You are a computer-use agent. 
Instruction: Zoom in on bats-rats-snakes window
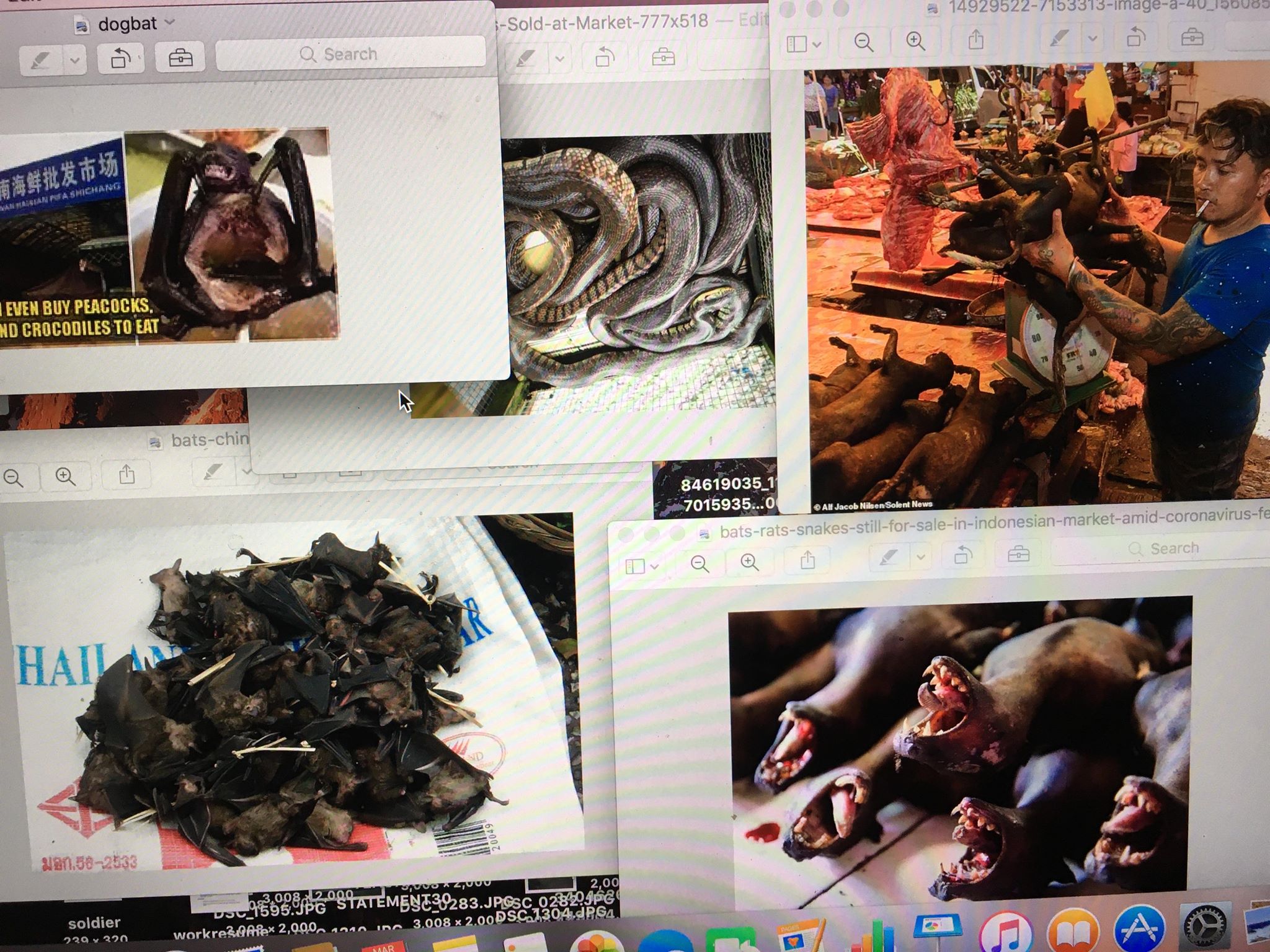(x=750, y=562)
